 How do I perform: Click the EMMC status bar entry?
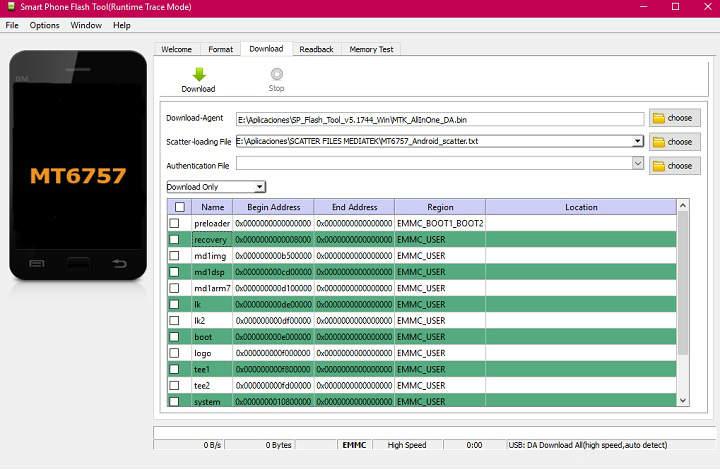click(x=354, y=445)
